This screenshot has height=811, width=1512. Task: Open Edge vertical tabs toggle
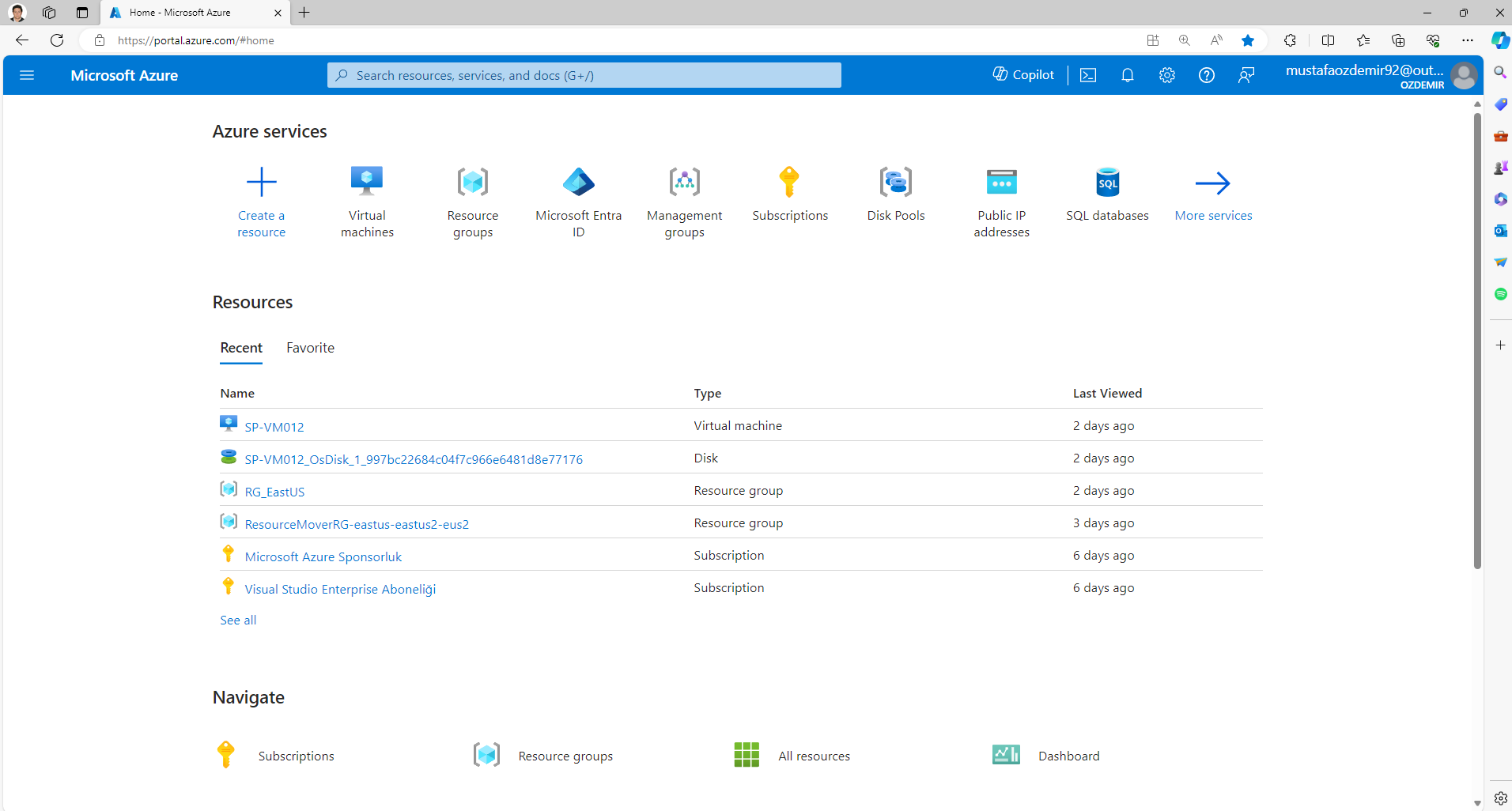click(x=82, y=13)
